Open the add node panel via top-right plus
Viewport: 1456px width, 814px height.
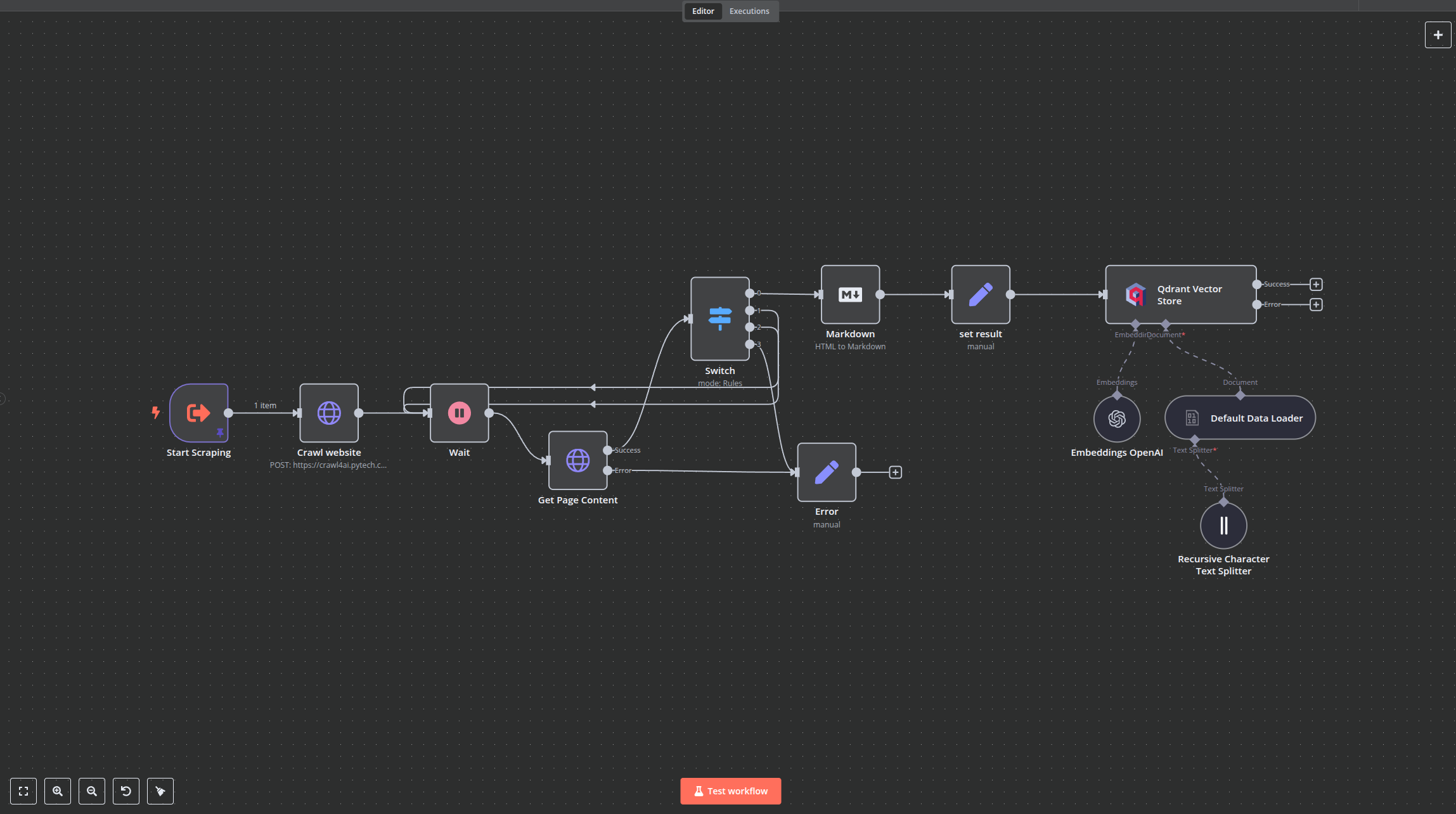pos(1437,35)
